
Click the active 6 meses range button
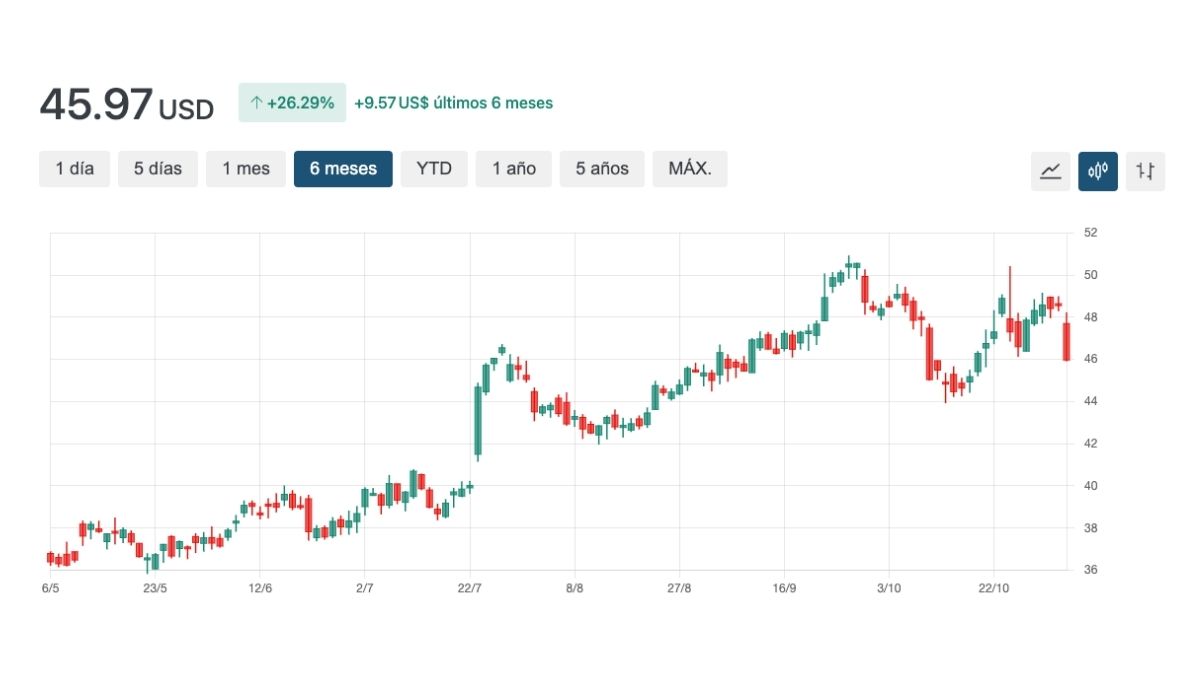[x=343, y=169]
